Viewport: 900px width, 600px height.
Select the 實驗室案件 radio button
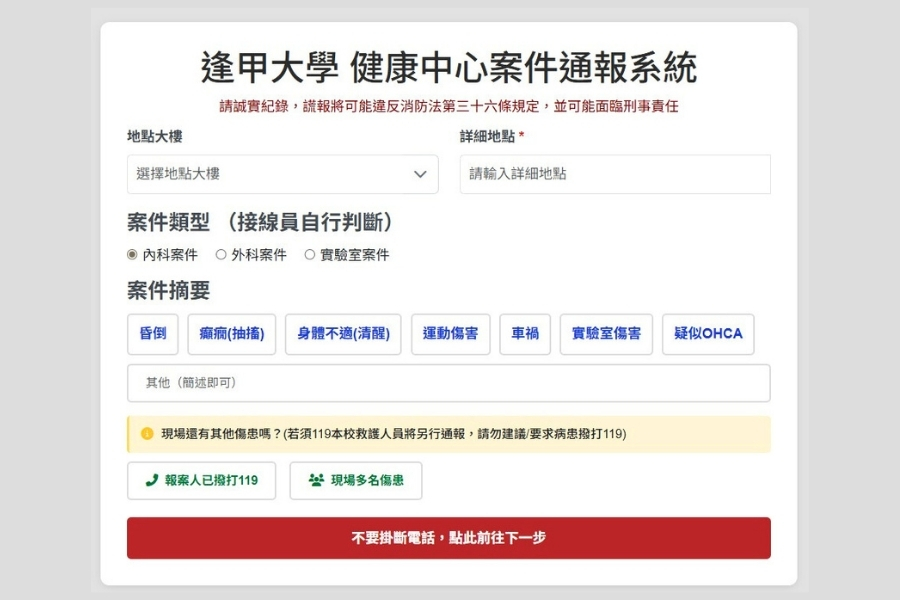[308, 255]
